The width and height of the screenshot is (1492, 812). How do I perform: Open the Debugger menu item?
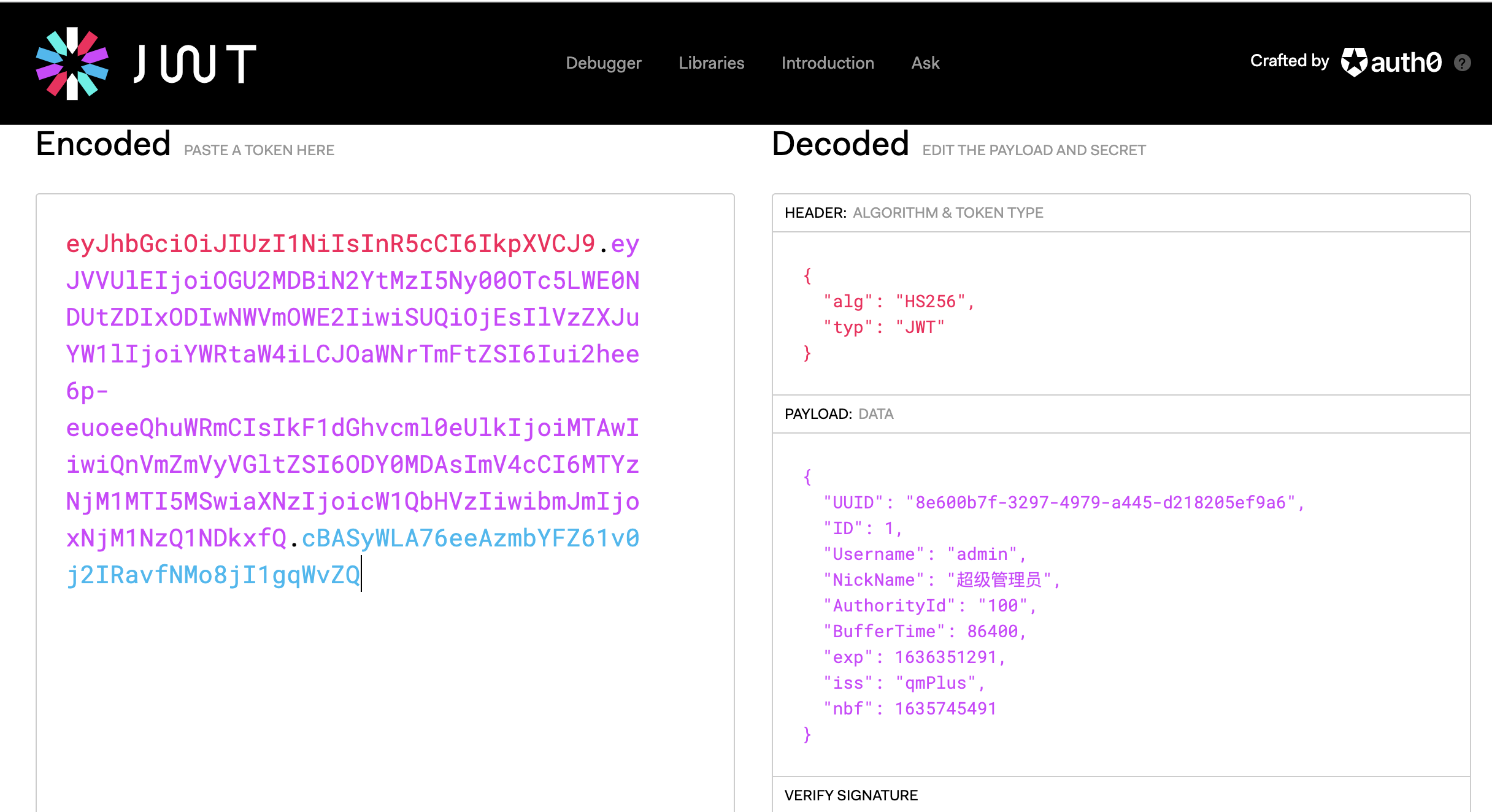(603, 63)
